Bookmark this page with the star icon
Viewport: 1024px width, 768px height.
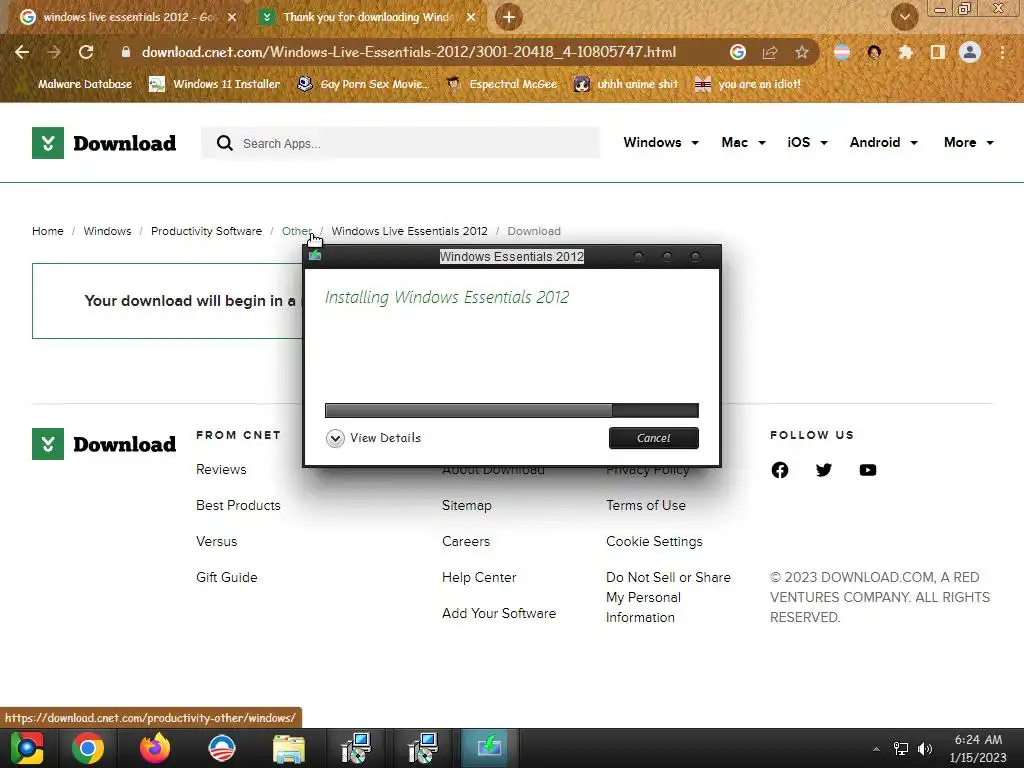801,52
